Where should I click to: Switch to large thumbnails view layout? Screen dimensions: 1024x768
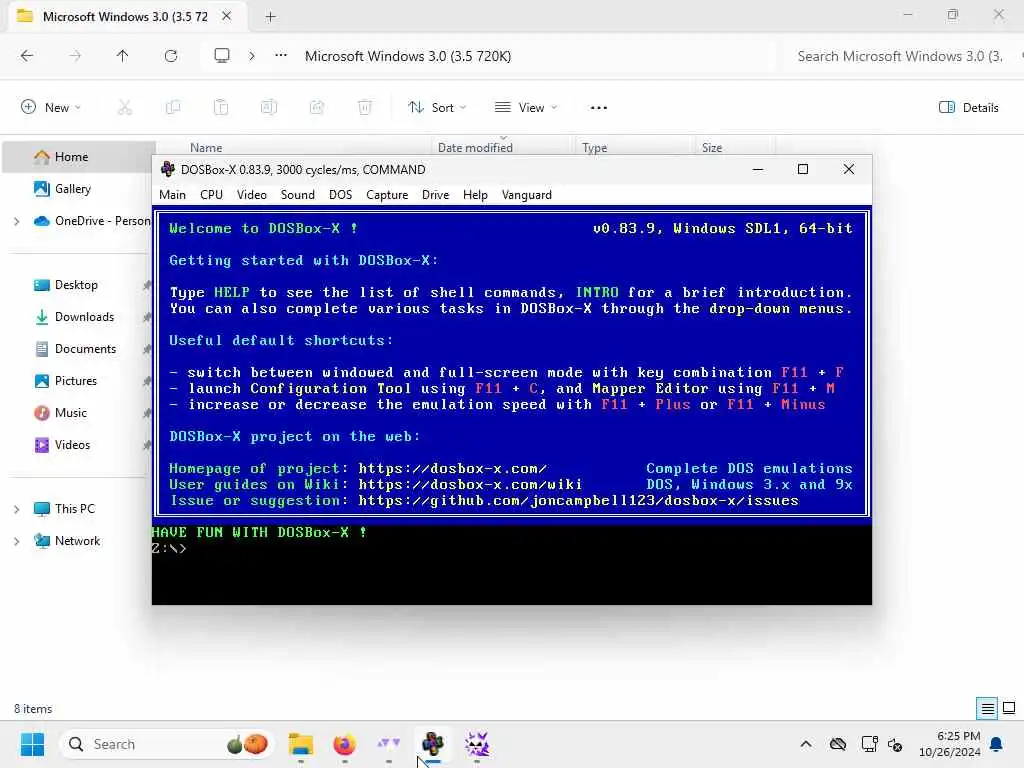click(1009, 708)
